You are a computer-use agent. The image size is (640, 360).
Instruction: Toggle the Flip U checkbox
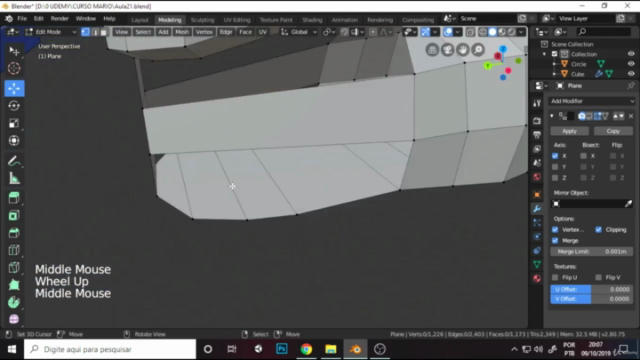pos(555,278)
